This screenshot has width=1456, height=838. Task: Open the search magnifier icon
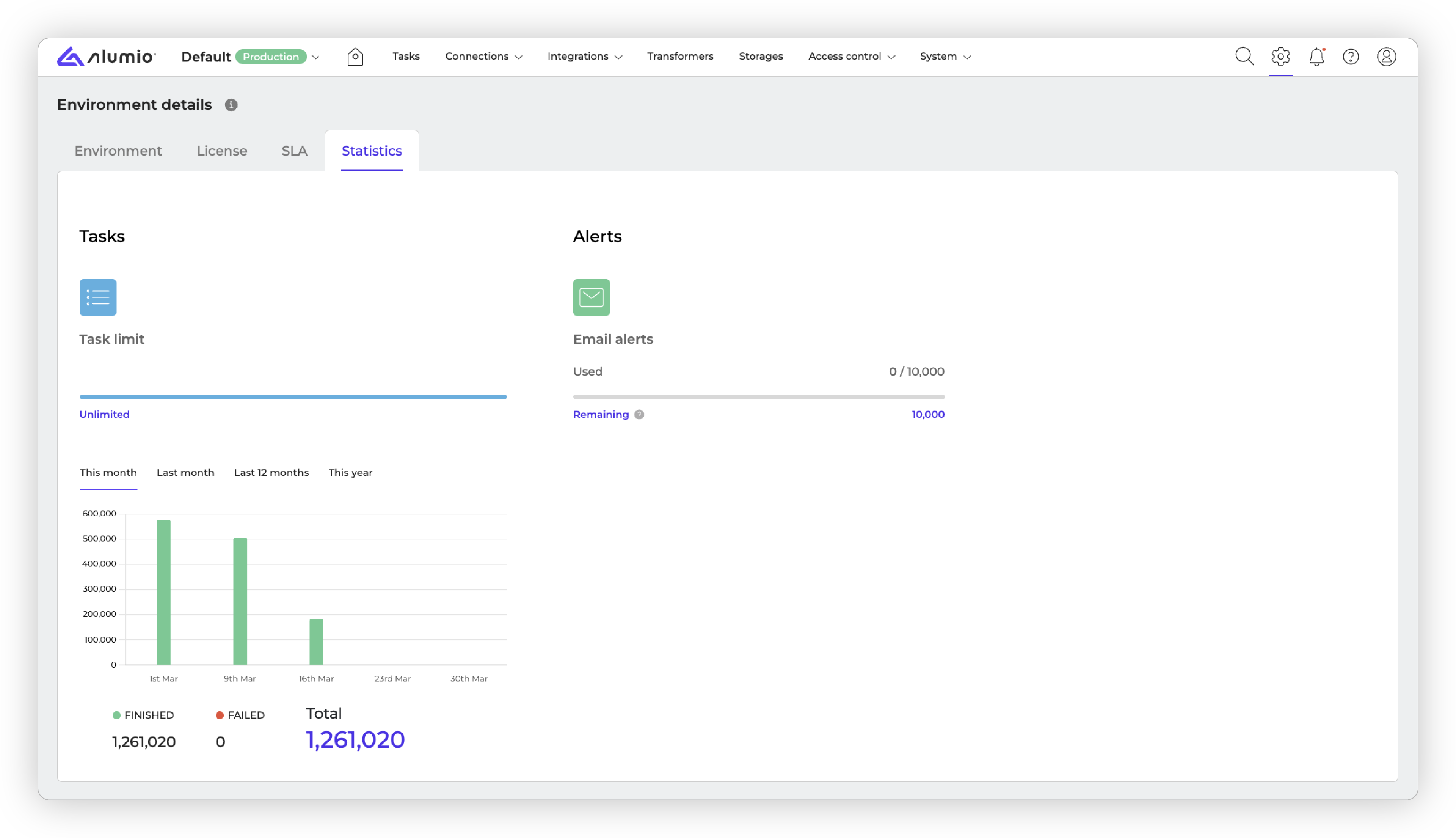click(1244, 57)
